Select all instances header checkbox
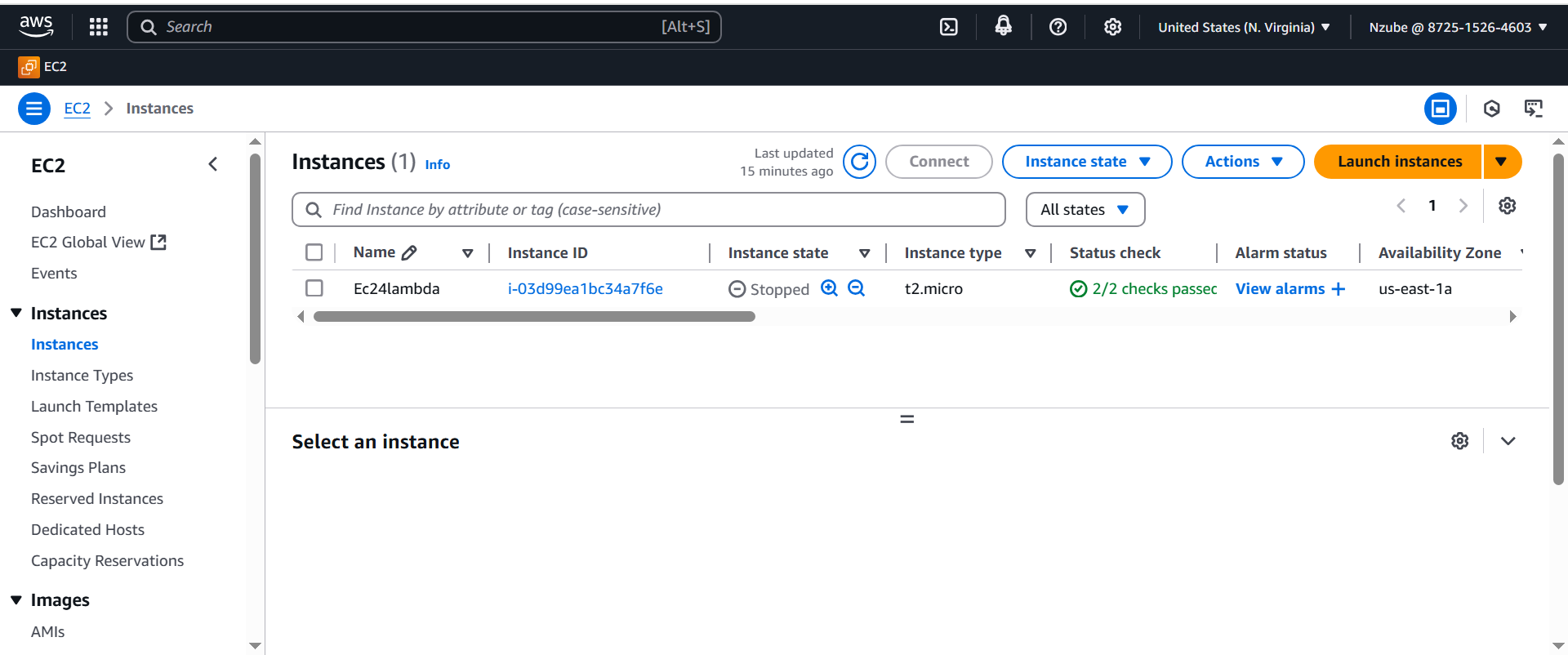This screenshot has width=1568, height=655. [x=314, y=252]
